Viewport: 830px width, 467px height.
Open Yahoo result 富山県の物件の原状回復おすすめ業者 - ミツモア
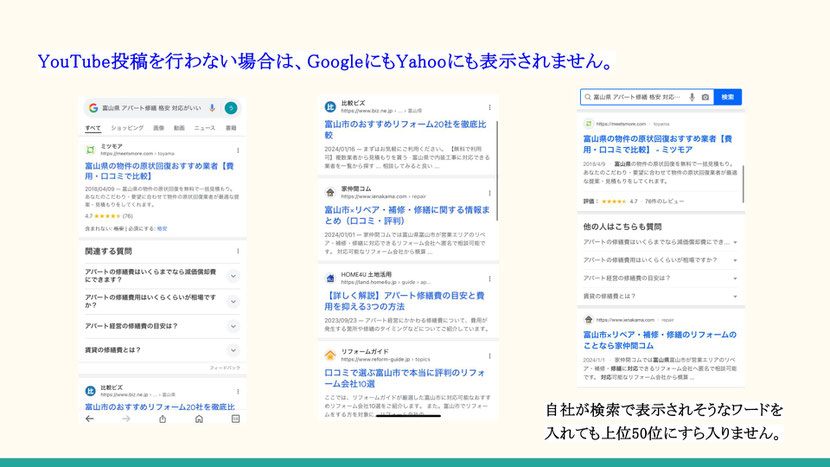coord(657,144)
